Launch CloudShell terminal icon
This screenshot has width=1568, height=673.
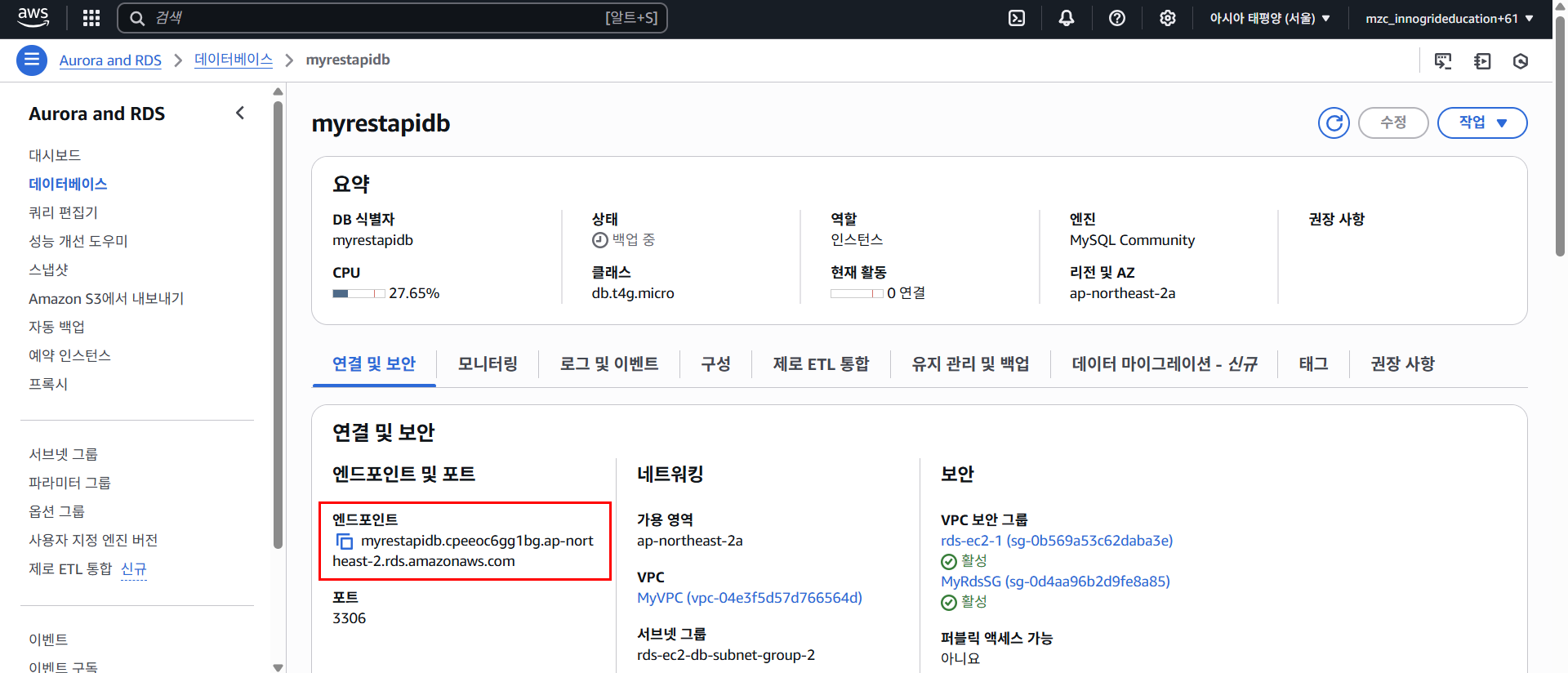click(x=1017, y=18)
